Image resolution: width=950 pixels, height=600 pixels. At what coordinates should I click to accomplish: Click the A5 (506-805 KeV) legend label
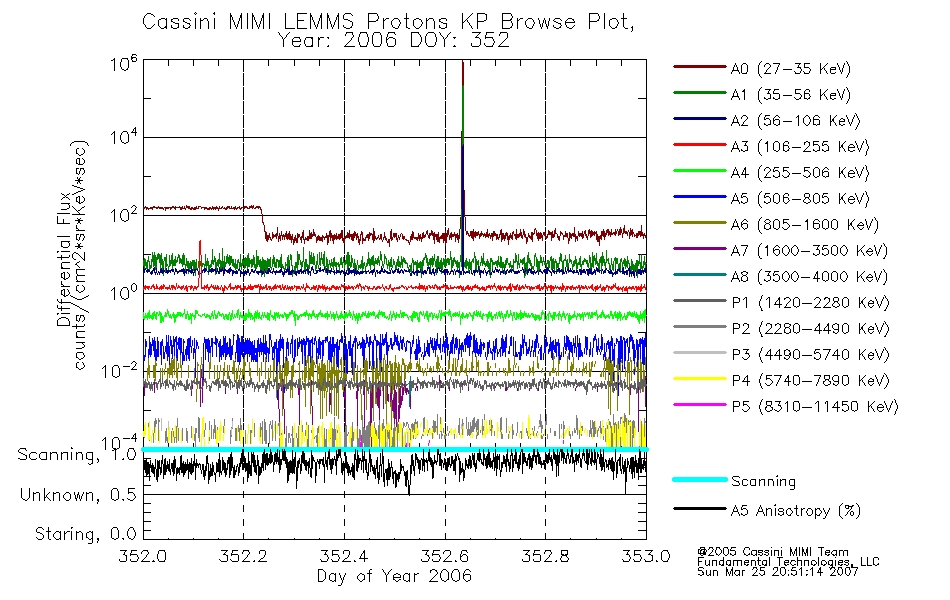(x=800, y=199)
